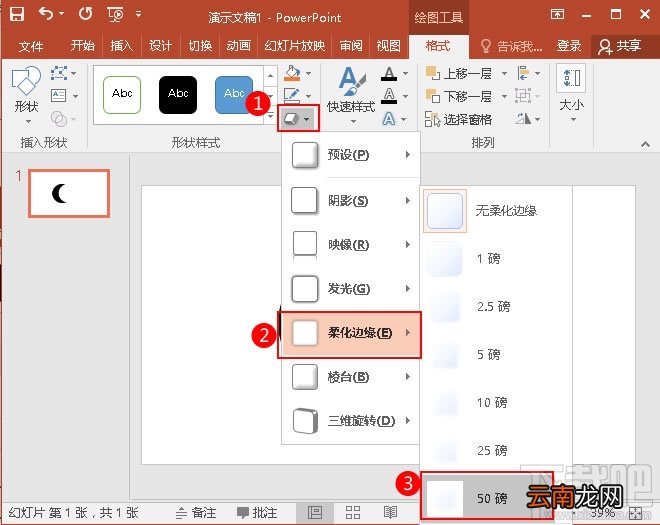The image size is (660, 525).
Task: Click the Group objects icon
Action: [x=522, y=96]
